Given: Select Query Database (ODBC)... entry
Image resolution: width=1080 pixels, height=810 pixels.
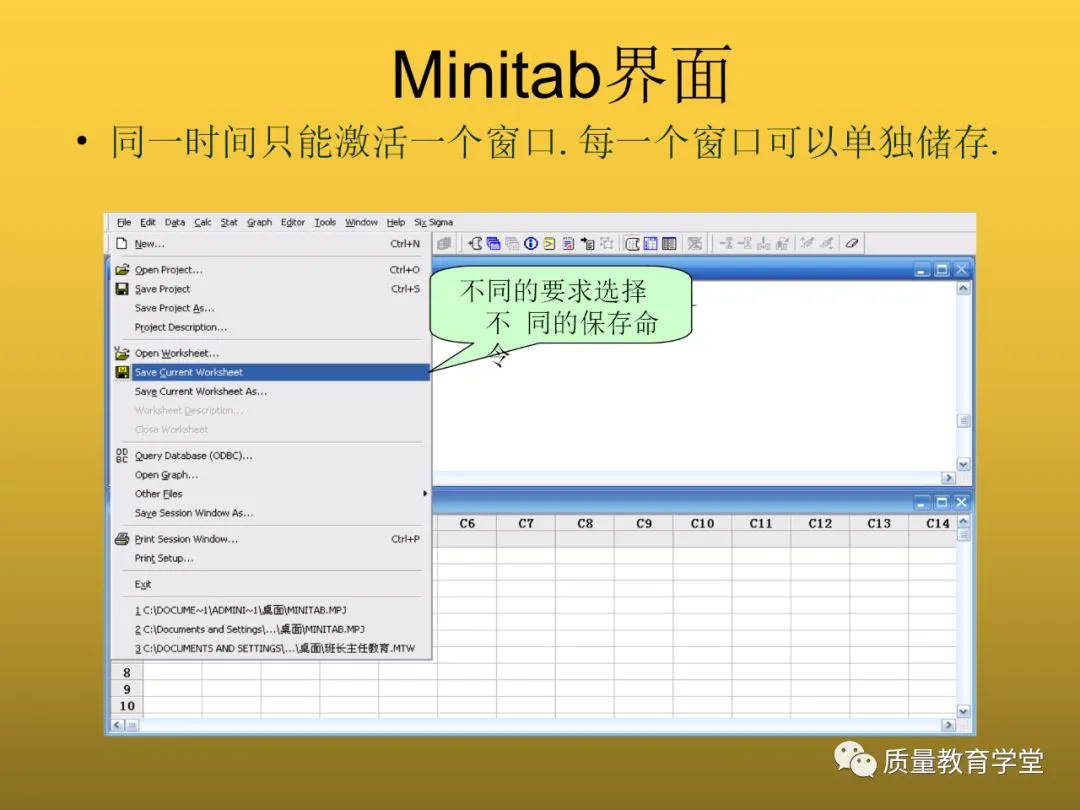Looking at the screenshot, I should pyautogui.click(x=269, y=455).
